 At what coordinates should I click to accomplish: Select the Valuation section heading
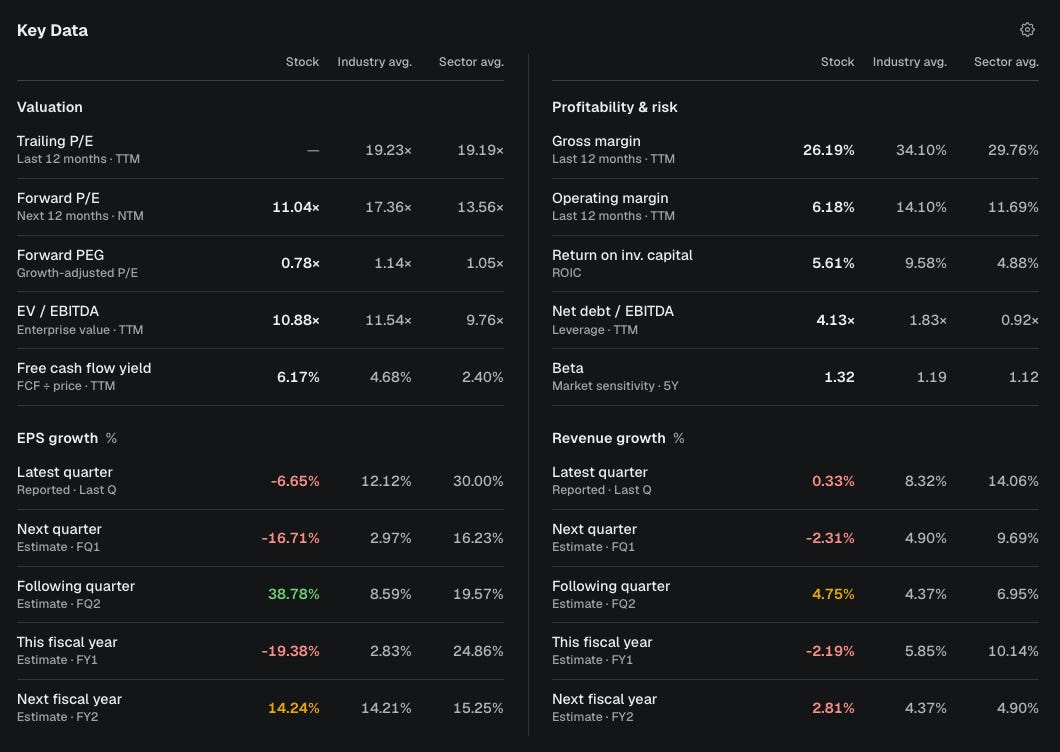[49, 107]
